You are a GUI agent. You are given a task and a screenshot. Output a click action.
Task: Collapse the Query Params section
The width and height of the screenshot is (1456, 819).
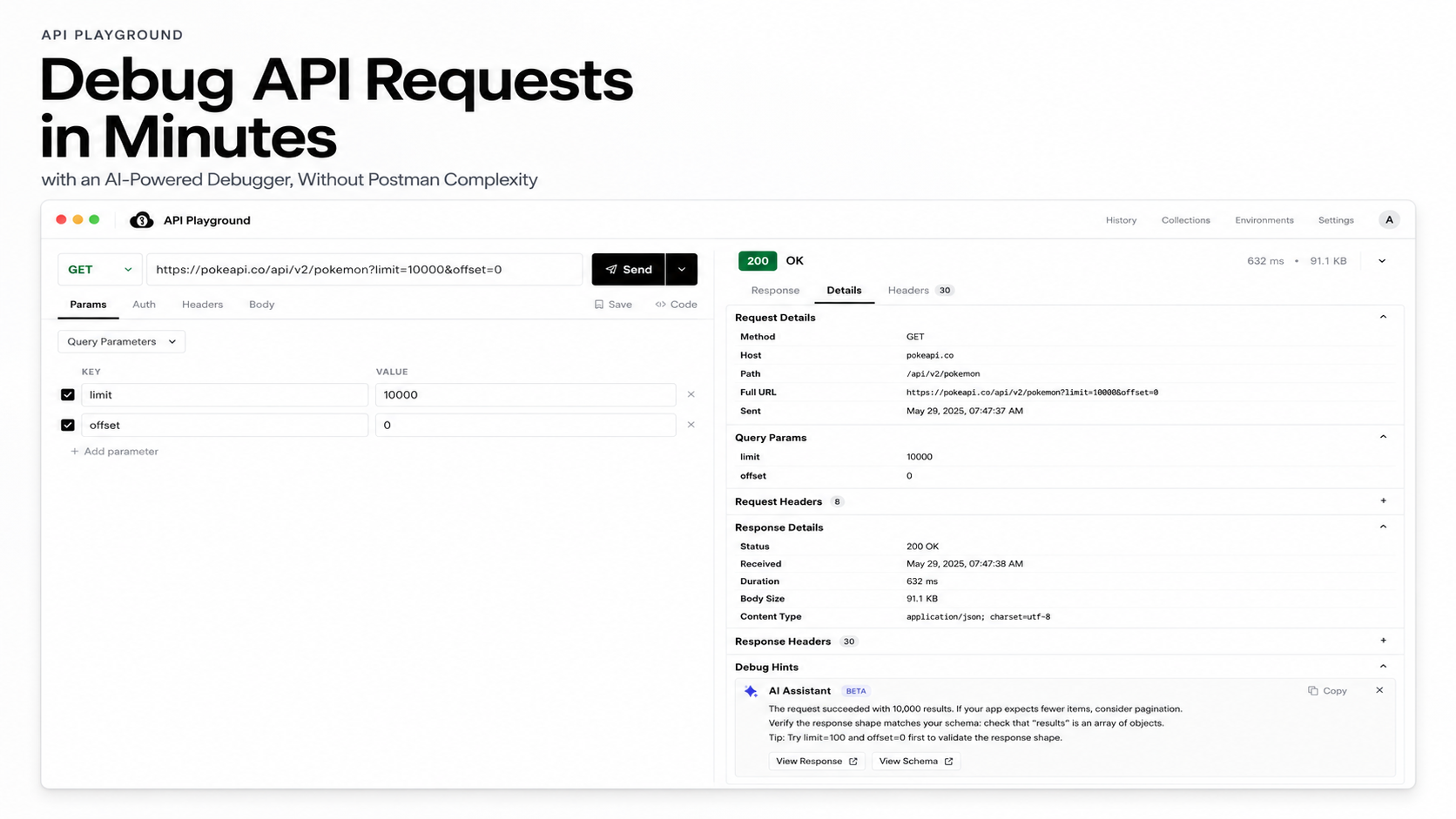point(1383,437)
